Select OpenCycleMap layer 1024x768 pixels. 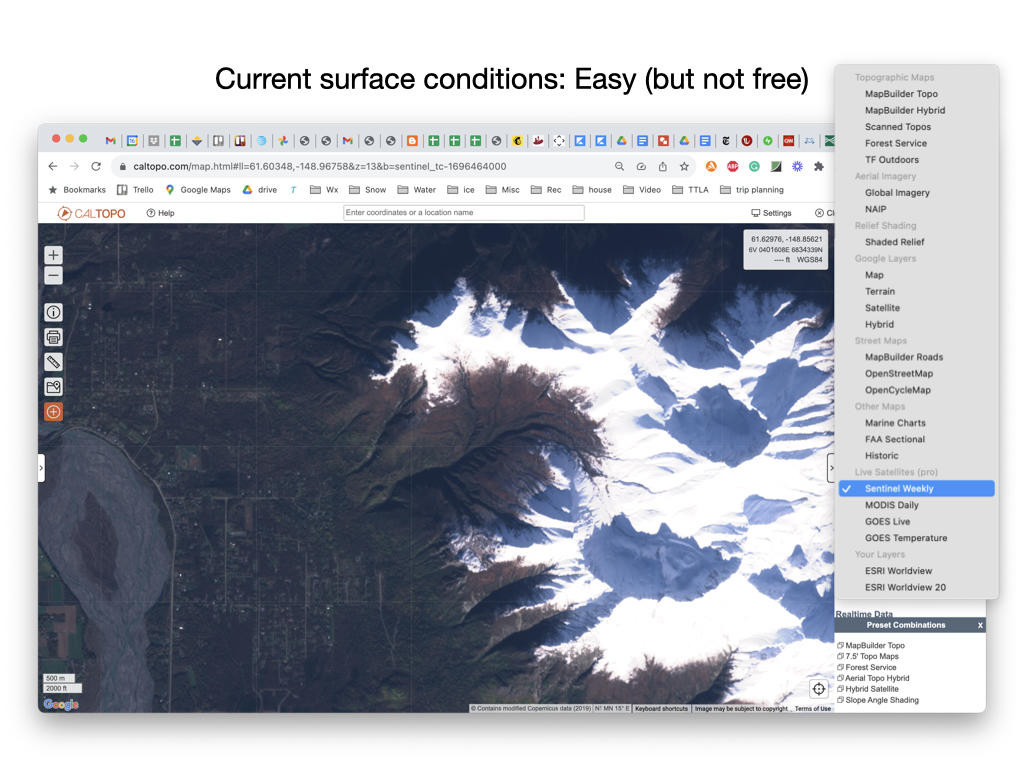(x=897, y=390)
